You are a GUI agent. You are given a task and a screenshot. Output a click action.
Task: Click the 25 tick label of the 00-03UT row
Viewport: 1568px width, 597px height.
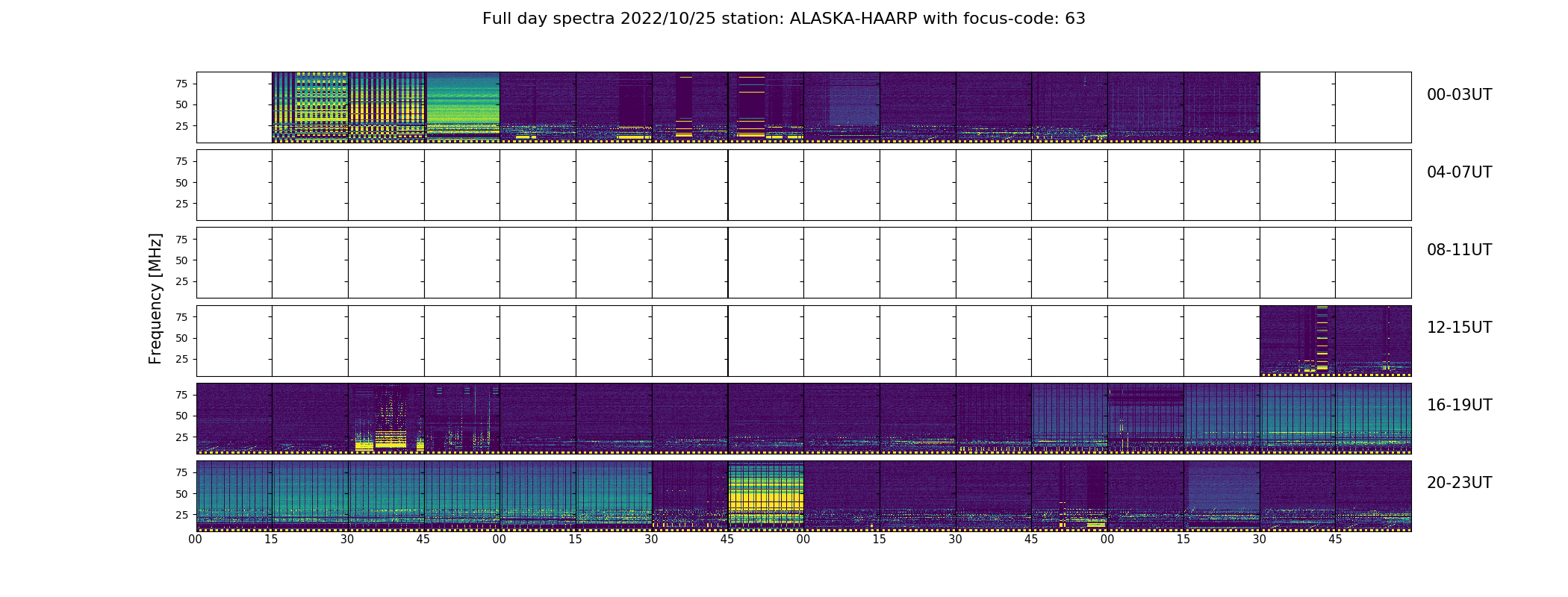point(181,126)
